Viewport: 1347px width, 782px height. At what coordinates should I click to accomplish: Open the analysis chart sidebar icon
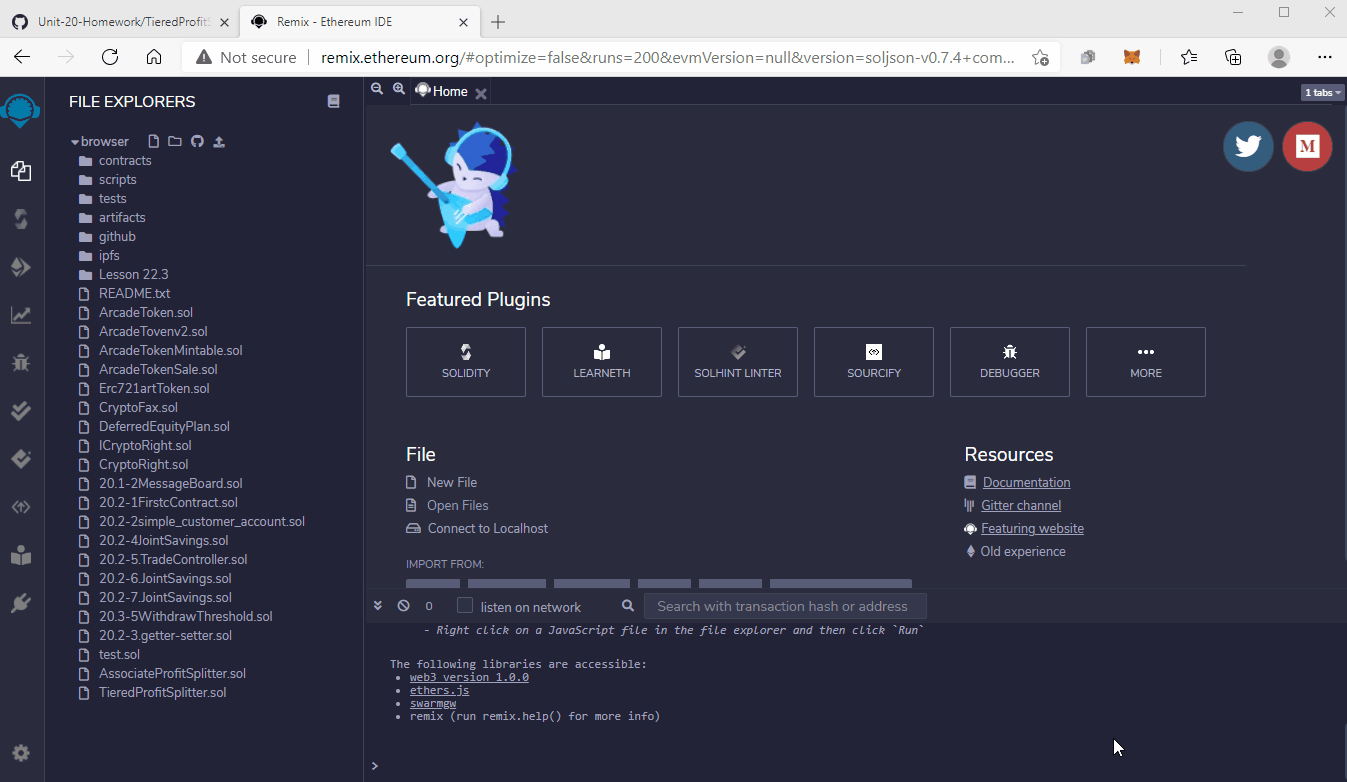(21, 315)
